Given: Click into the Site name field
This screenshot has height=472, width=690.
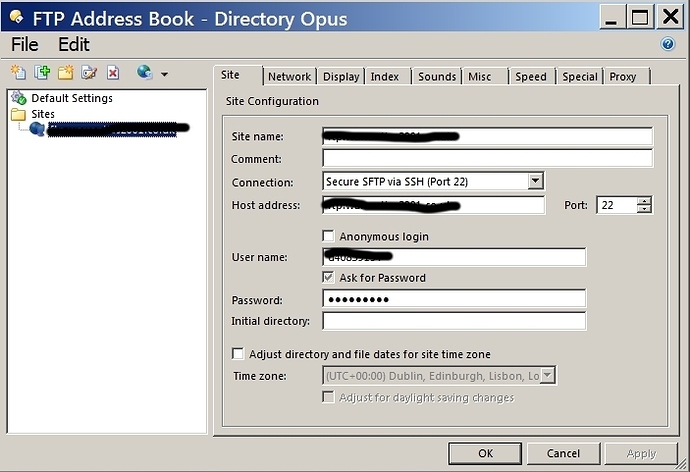Looking at the screenshot, I should [x=487, y=136].
